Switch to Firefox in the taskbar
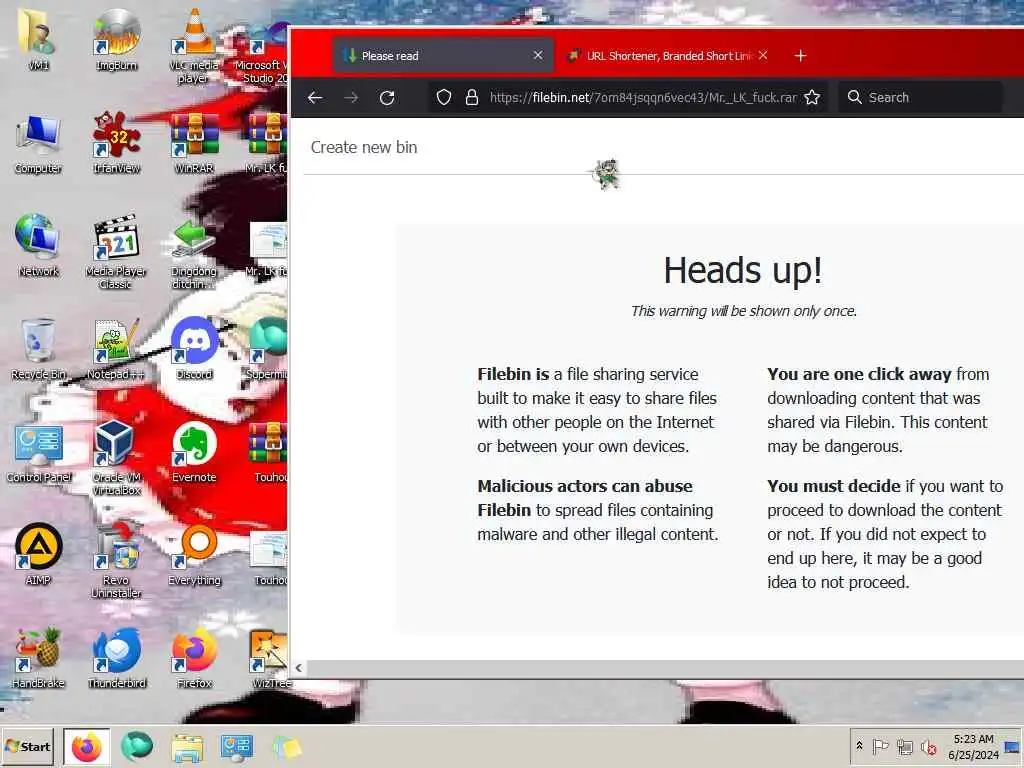The height and width of the screenshot is (768, 1024). (87, 747)
